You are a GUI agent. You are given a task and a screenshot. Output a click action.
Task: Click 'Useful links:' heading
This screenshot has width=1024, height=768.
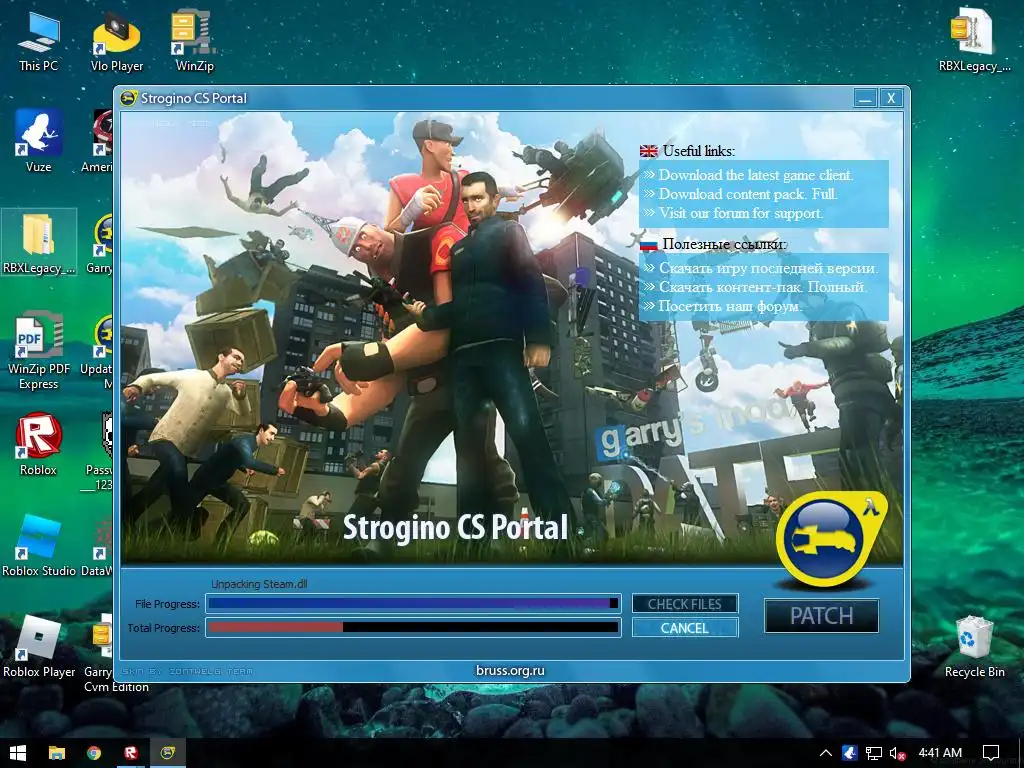point(699,151)
